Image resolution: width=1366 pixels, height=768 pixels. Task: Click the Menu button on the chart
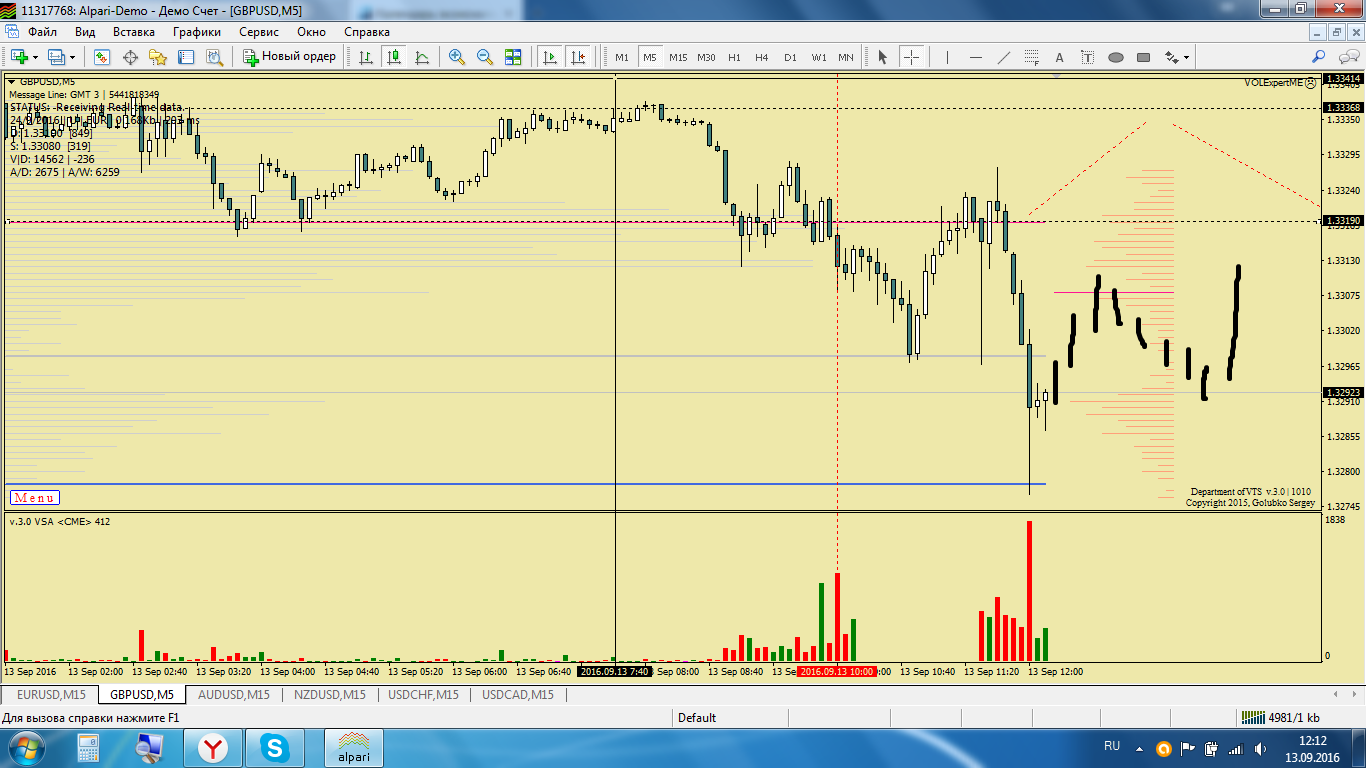(x=34, y=498)
